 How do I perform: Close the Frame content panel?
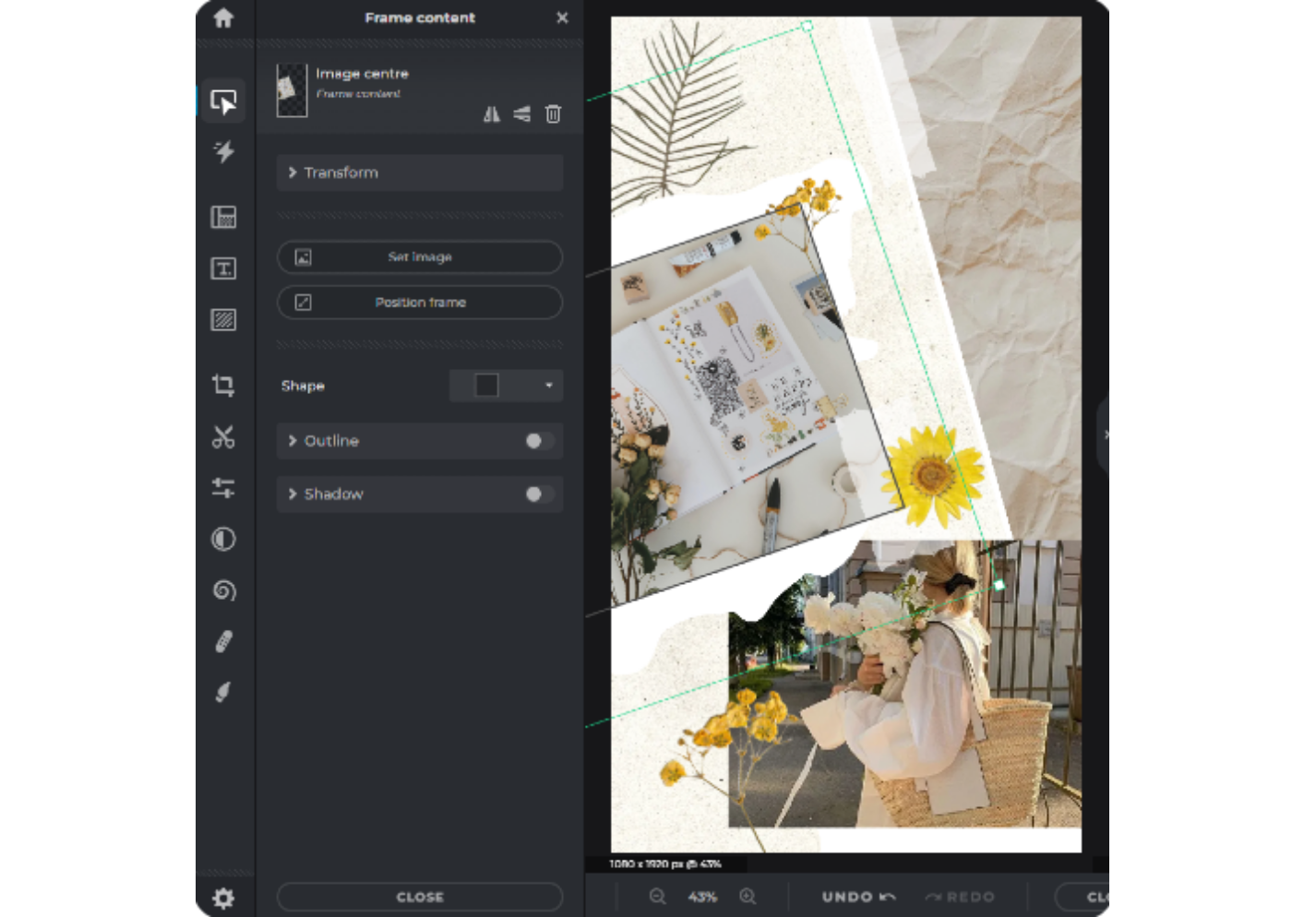click(562, 18)
